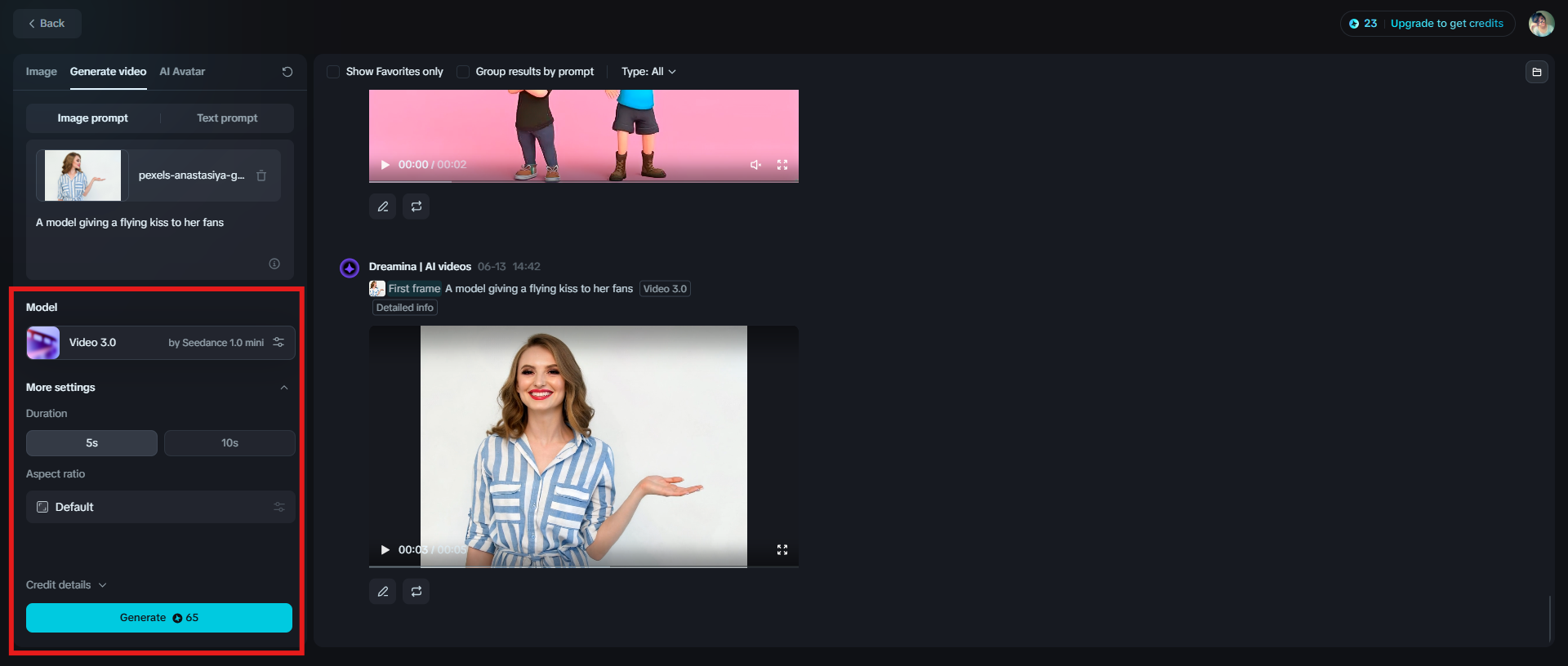Screen dimensions: 1568x666
Task: Click the Video 3.0 tag
Action: 665,289
